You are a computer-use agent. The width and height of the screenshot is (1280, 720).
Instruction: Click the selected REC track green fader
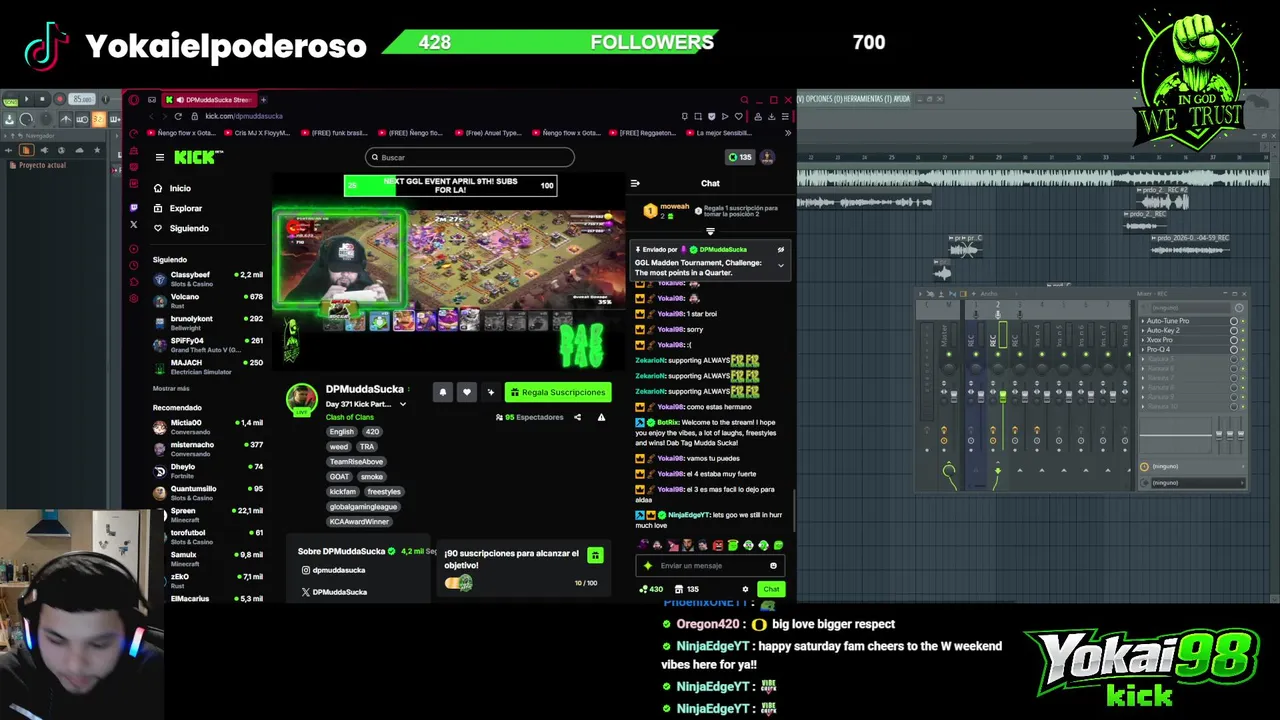1003,398
